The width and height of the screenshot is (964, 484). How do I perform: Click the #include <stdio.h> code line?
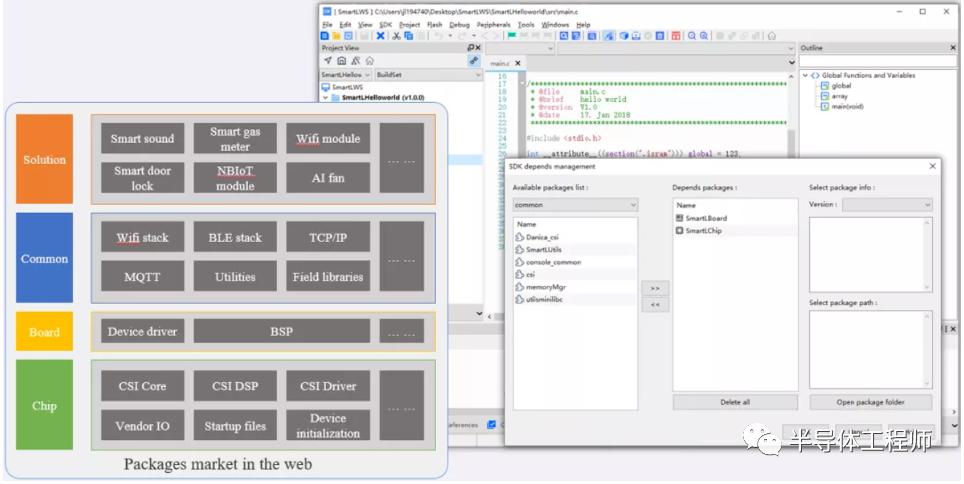click(x=564, y=139)
